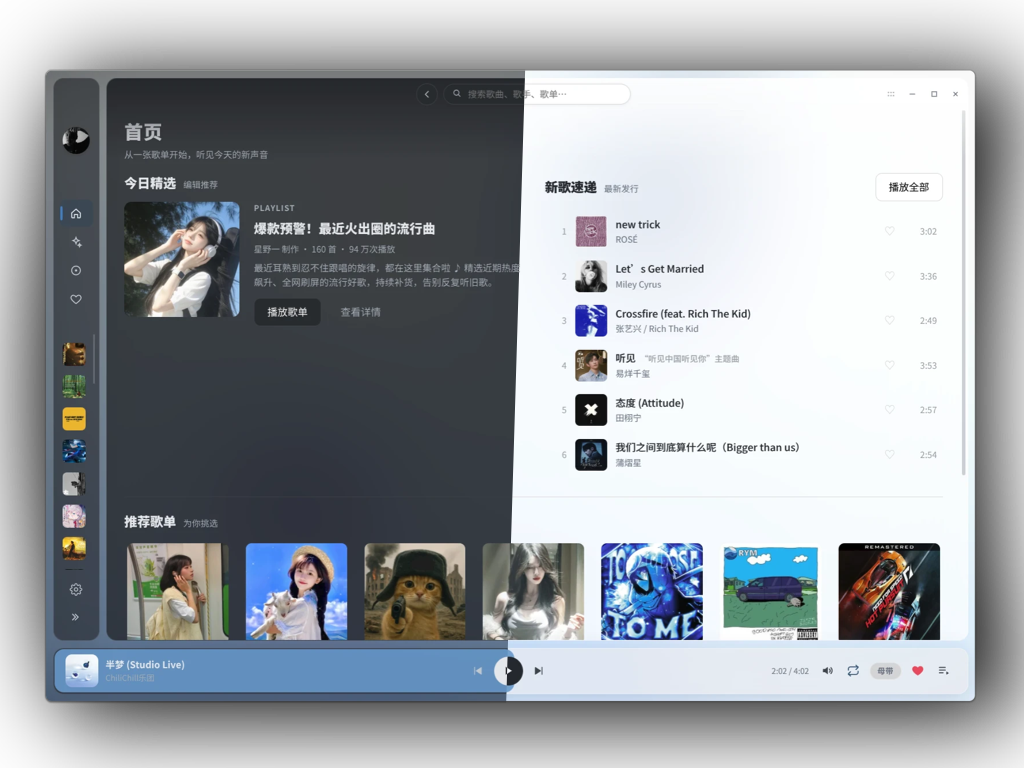This screenshot has height=768, width=1024.
Task: Click the main content vertical scrollbar
Action: [963, 293]
